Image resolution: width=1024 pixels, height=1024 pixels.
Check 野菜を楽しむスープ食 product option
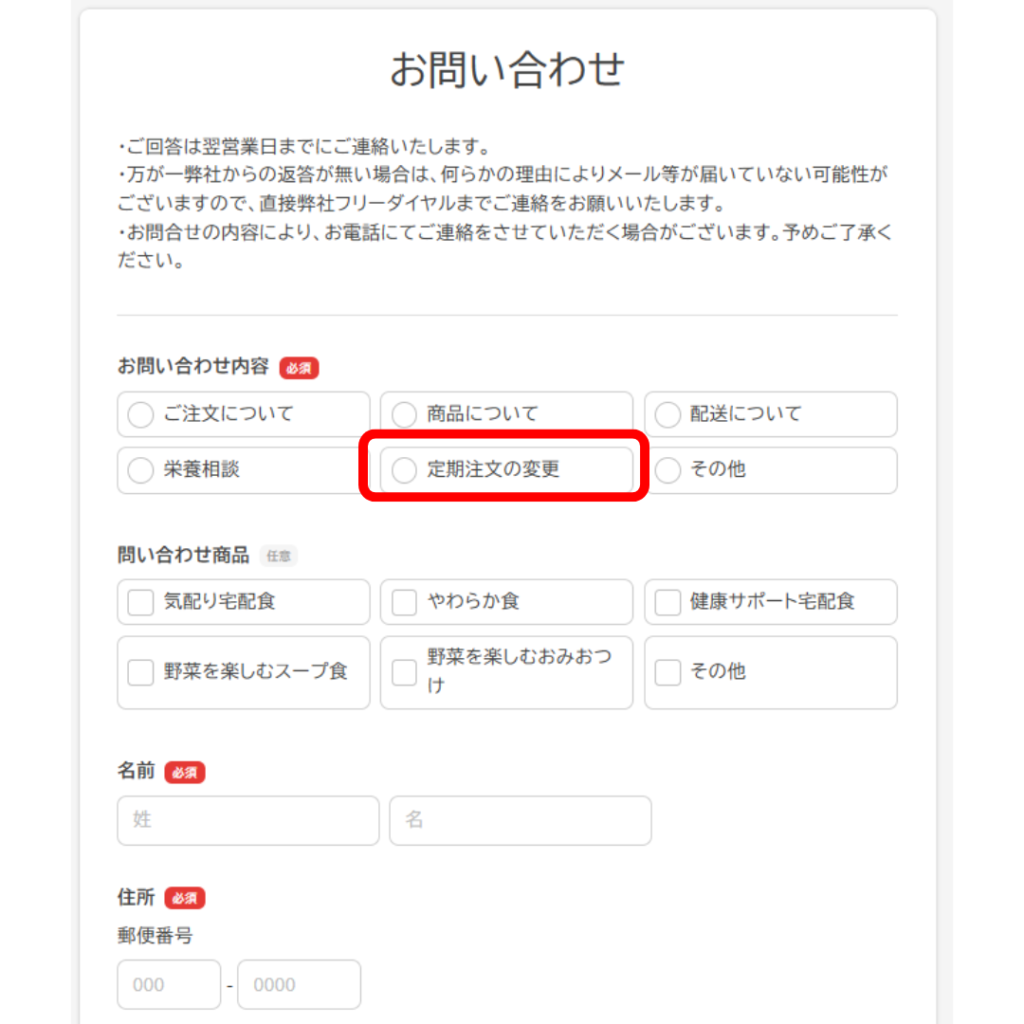(x=141, y=672)
